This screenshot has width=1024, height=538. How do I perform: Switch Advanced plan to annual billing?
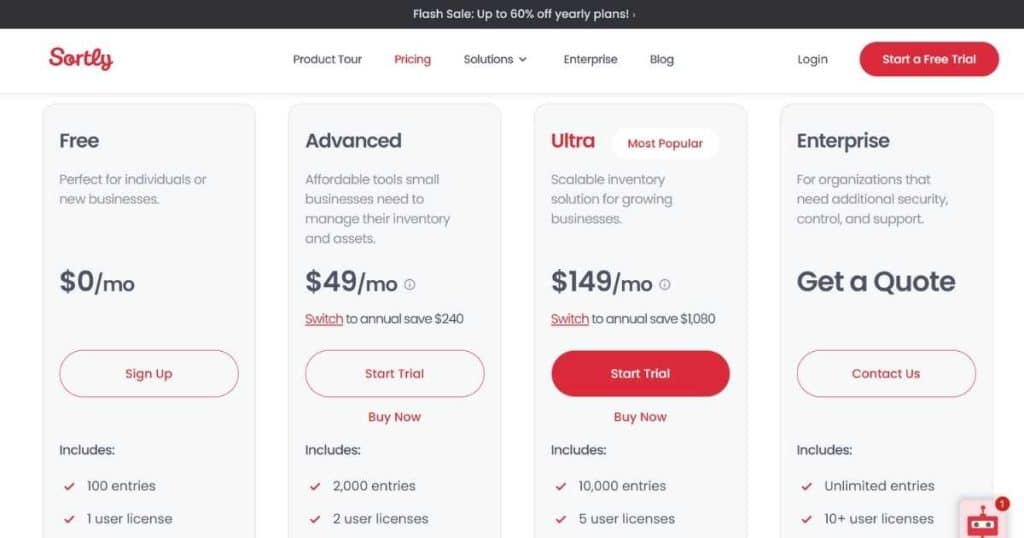click(x=324, y=319)
